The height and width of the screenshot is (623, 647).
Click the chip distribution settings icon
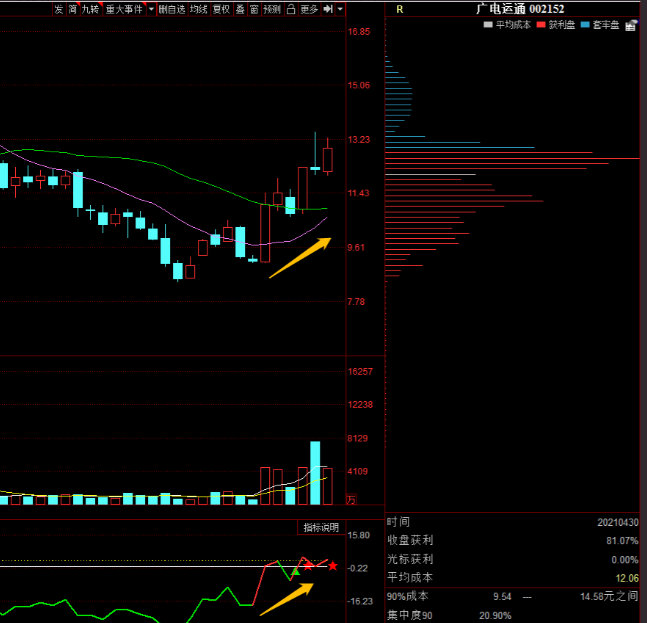[631, 25]
